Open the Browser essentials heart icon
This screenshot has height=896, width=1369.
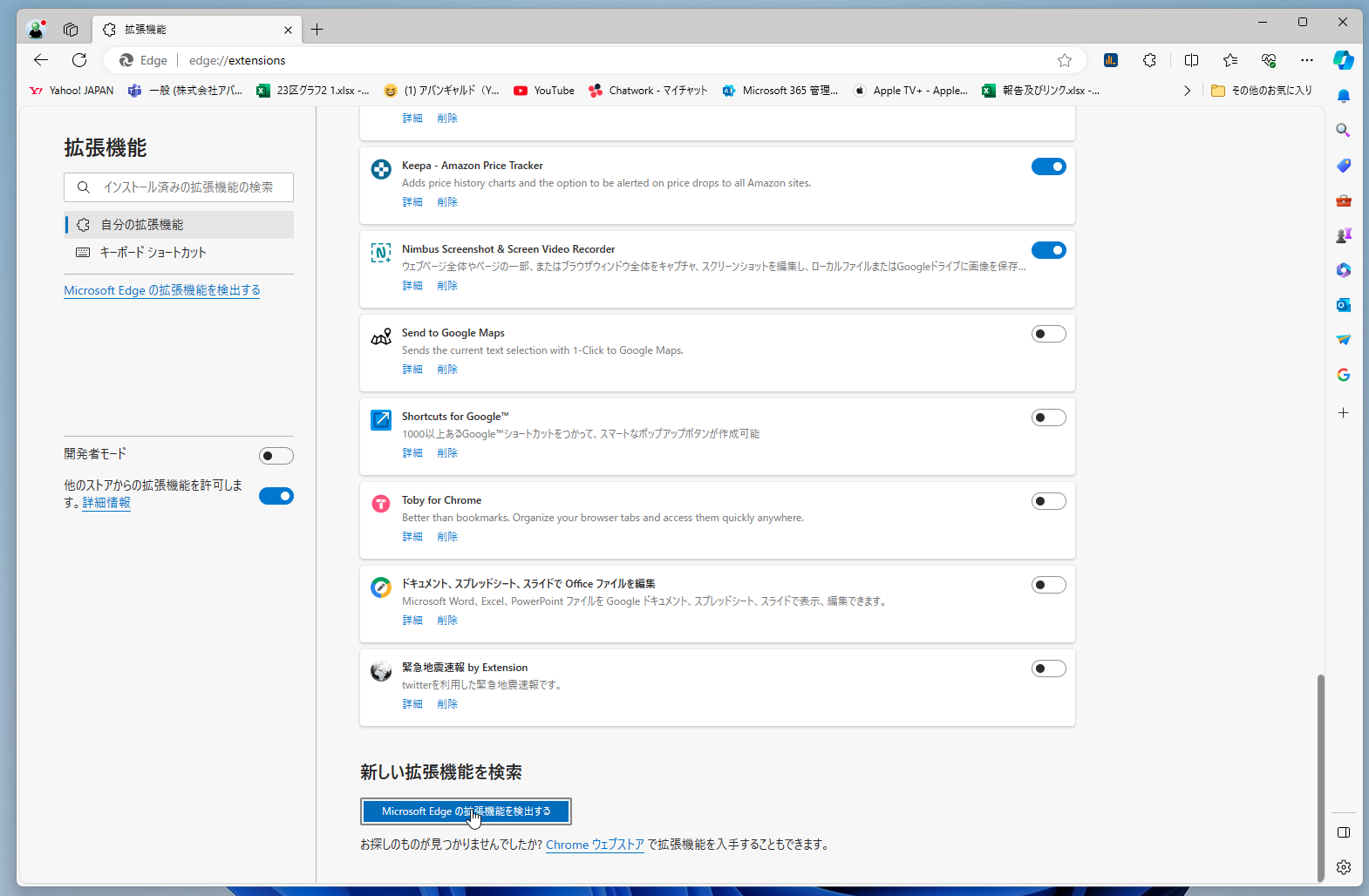coord(1269,60)
